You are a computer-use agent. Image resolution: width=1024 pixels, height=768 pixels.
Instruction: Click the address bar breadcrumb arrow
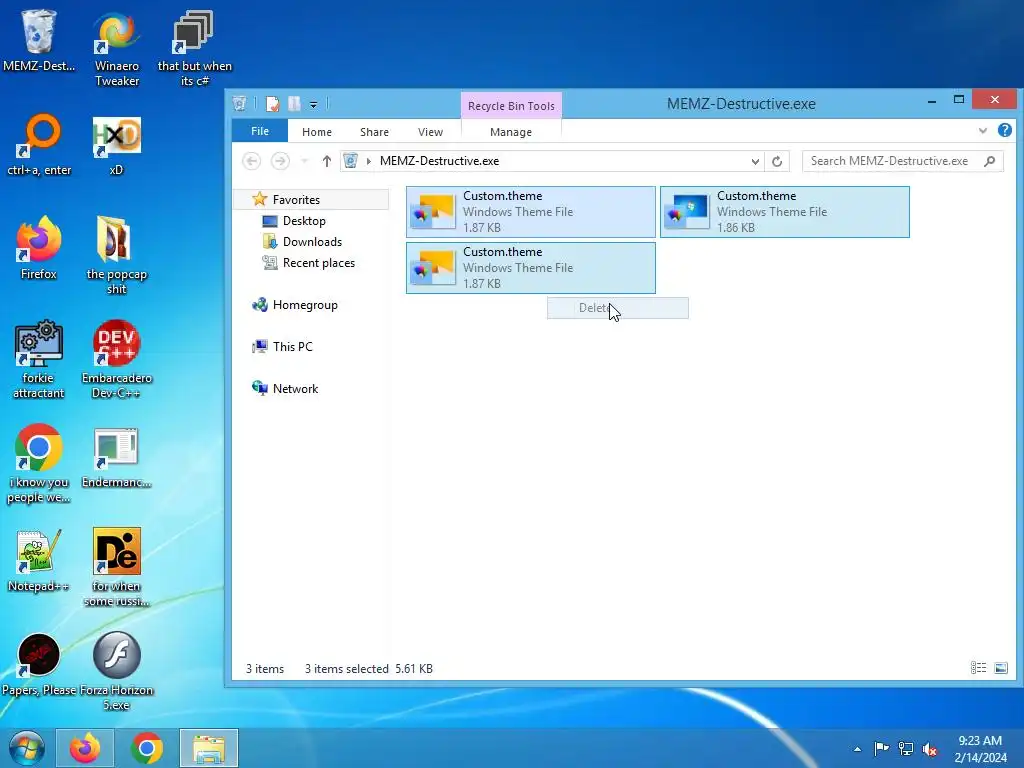pyautogui.click(x=369, y=161)
